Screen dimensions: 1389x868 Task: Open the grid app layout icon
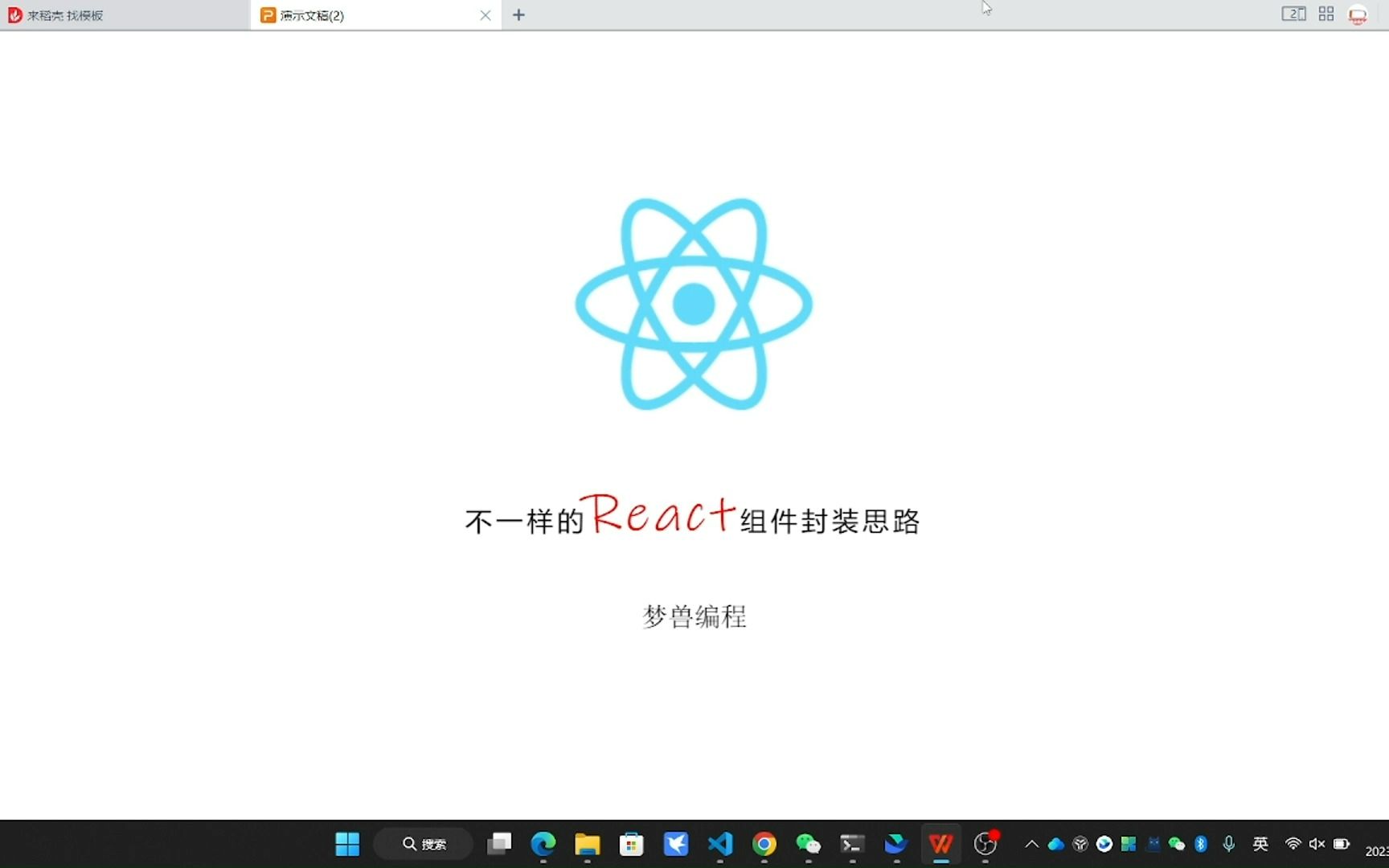pos(1326,14)
